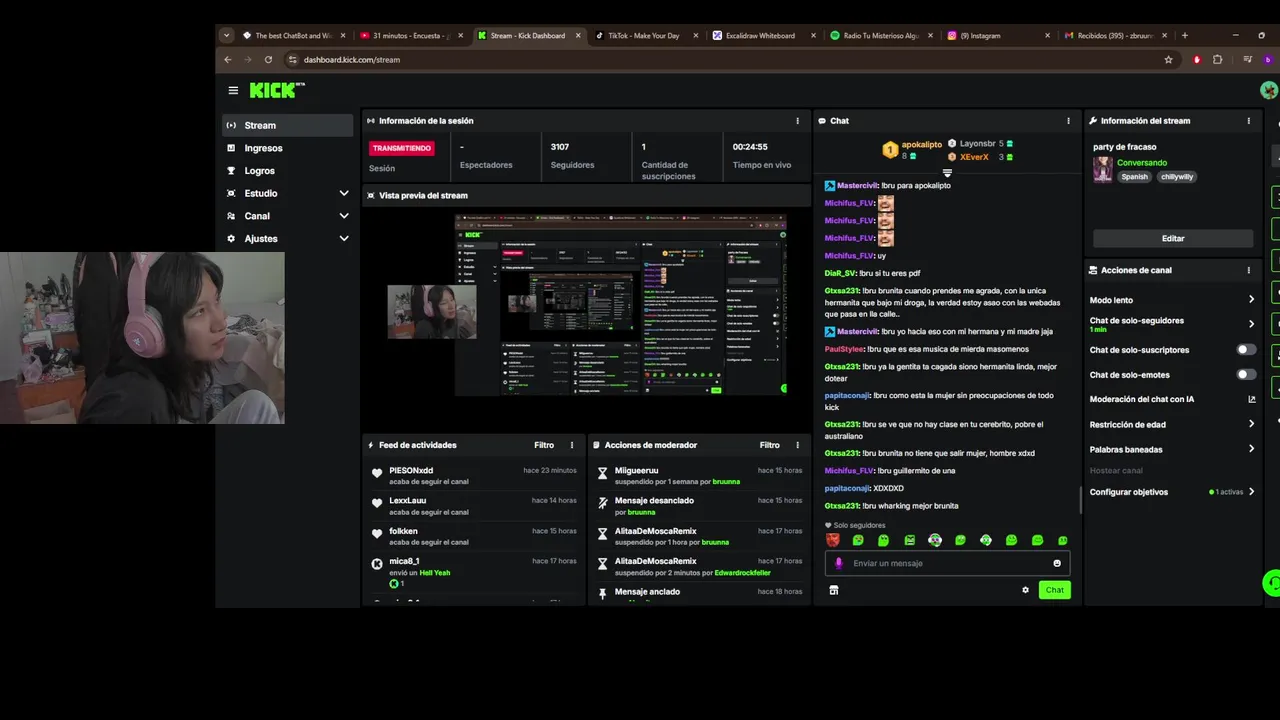Click the chat scrollbar
1280x720 pixels.
click(1080, 500)
